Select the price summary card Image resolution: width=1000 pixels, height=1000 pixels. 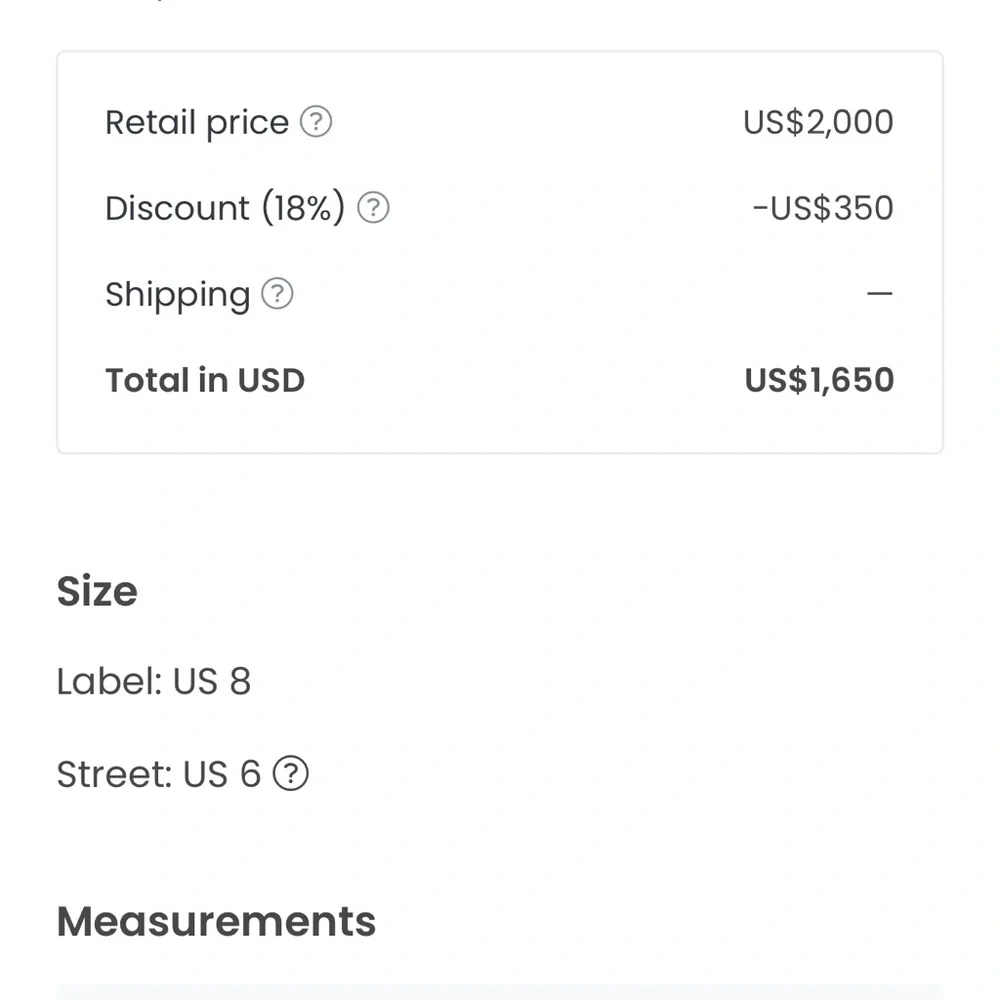(x=500, y=253)
